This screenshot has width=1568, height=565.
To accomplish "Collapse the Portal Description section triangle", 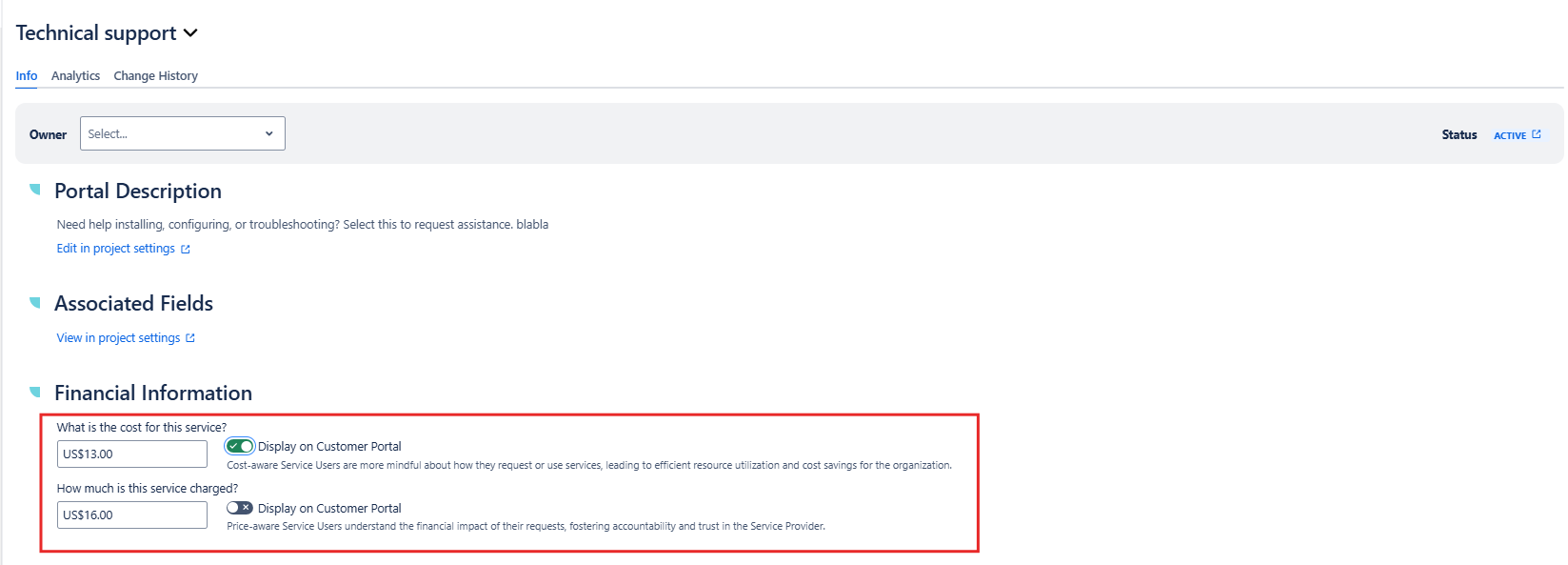I will pos(35,190).
